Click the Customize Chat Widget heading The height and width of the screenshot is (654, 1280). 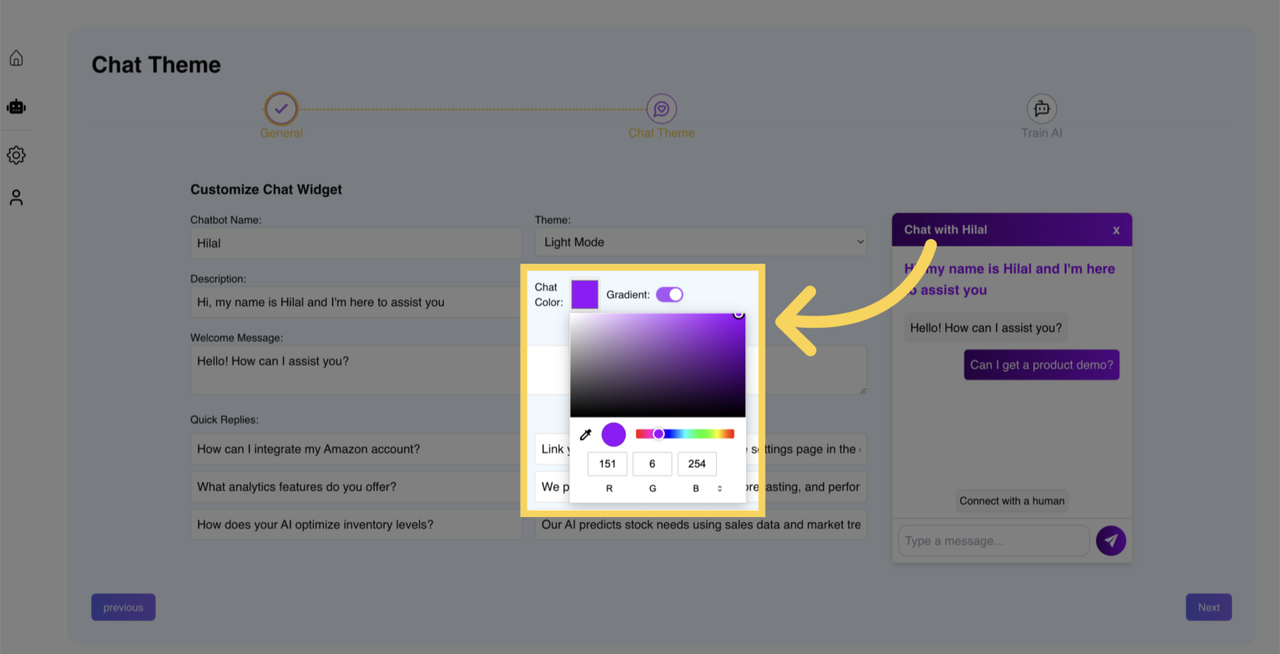[266, 190]
